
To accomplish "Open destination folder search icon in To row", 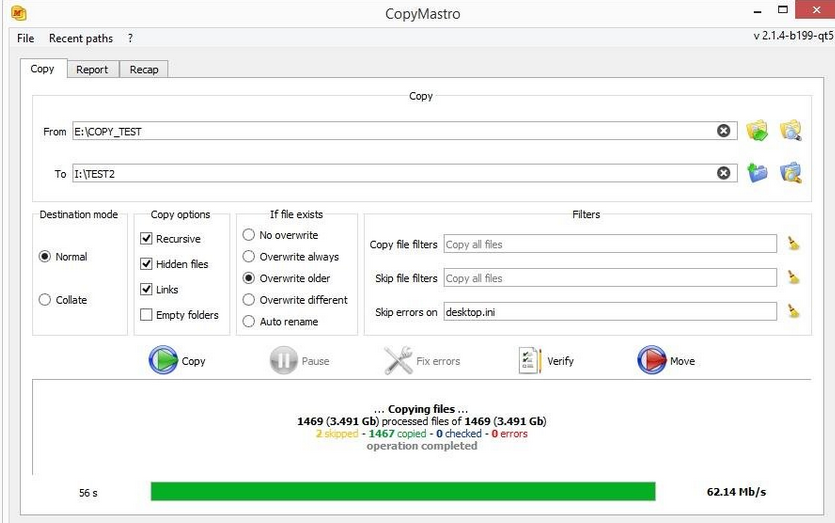I will click(790, 173).
